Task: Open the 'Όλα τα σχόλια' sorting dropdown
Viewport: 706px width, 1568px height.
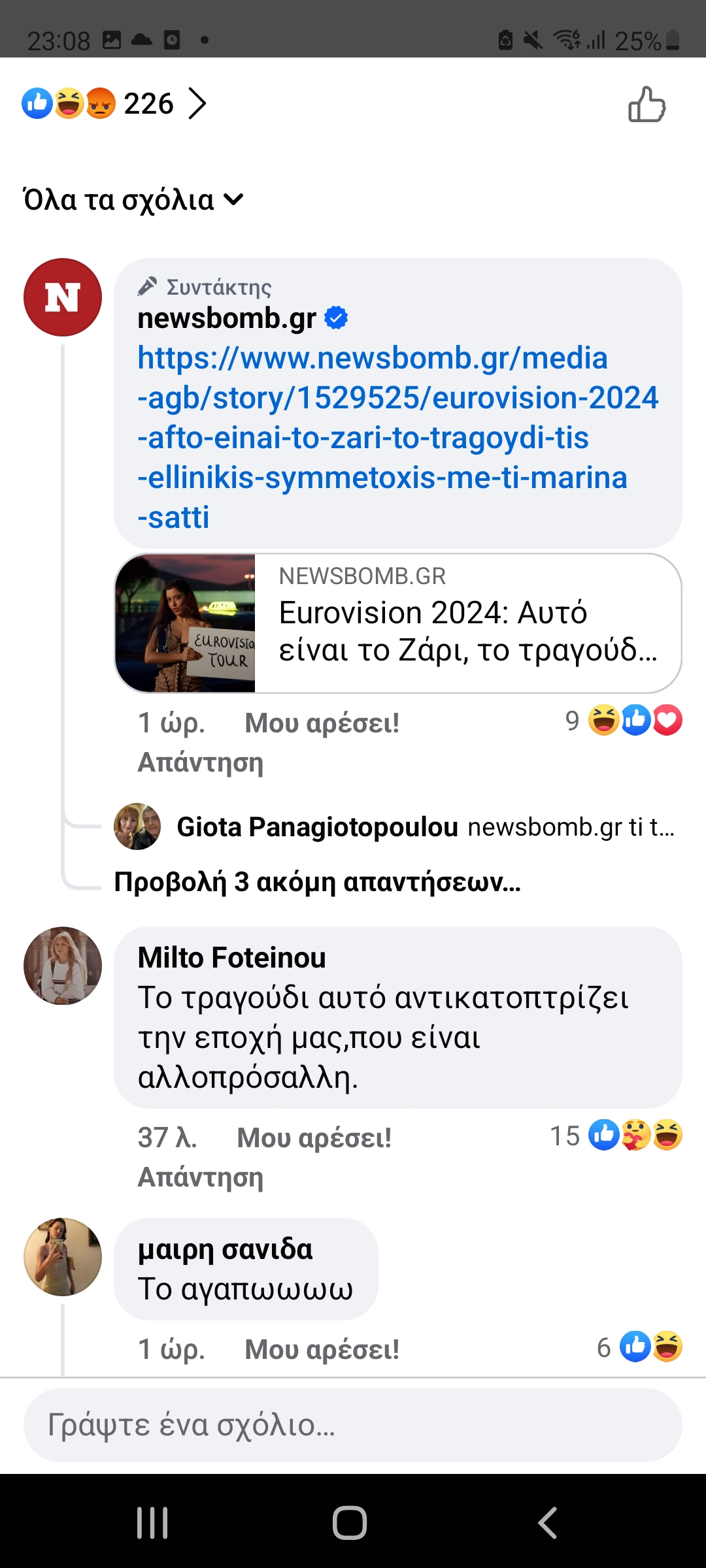Action: pos(133,200)
